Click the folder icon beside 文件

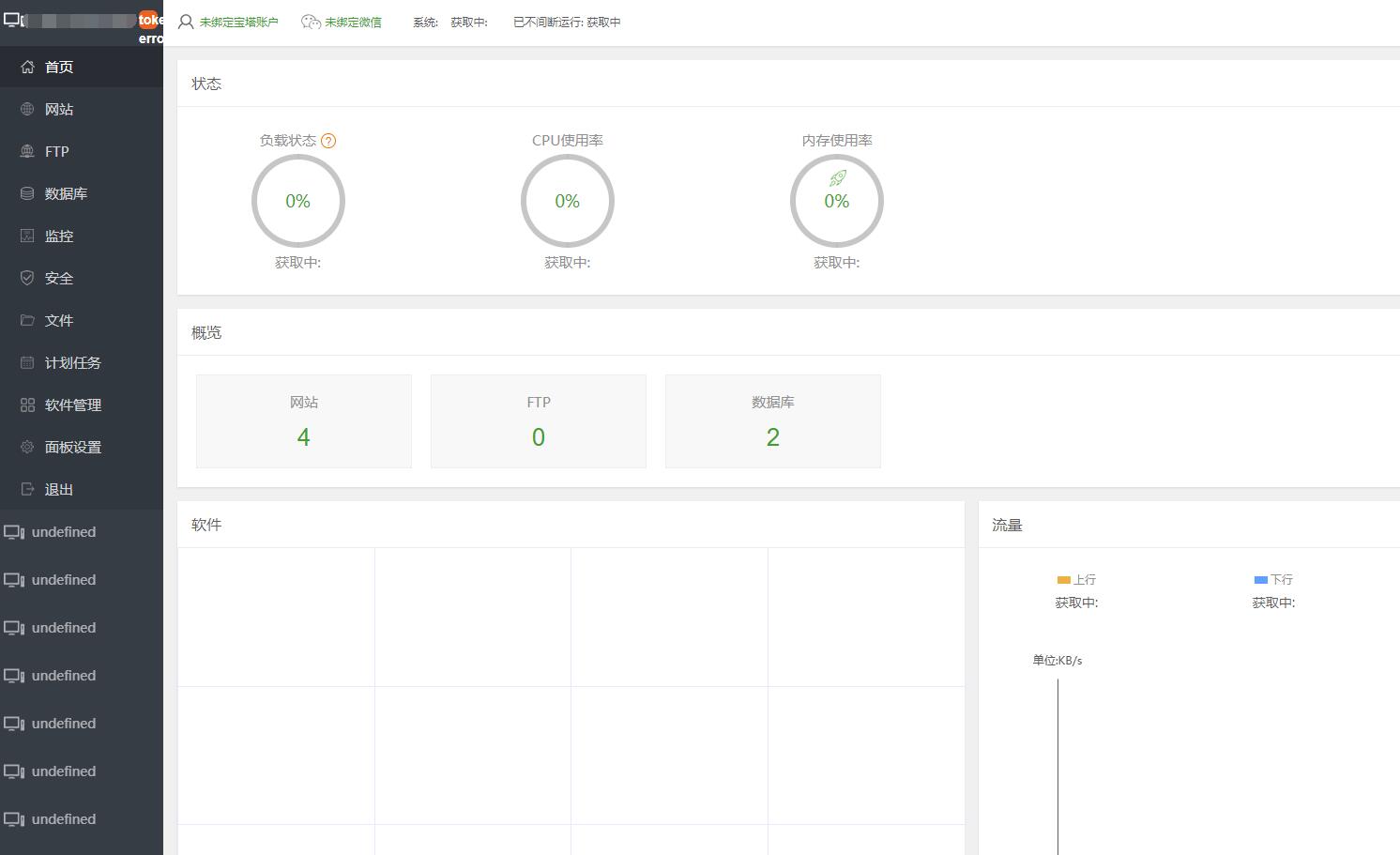click(x=27, y=320)
